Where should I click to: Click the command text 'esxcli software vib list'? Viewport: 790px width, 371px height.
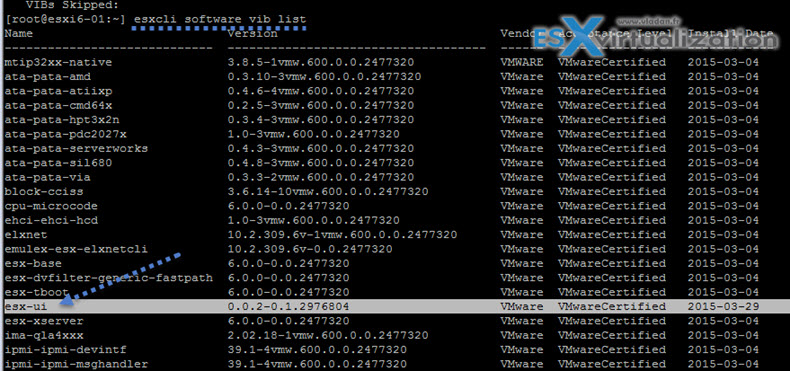(x=220, y=20)
